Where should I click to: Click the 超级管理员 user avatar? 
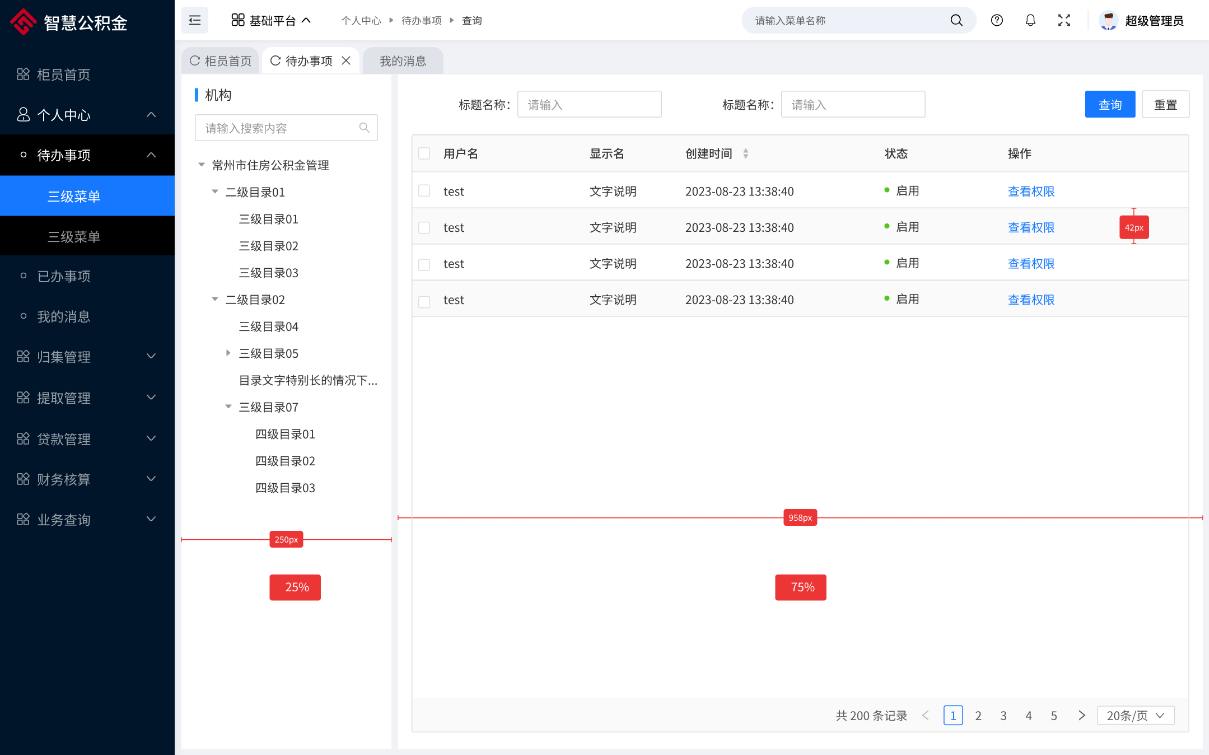[1108, 20]
